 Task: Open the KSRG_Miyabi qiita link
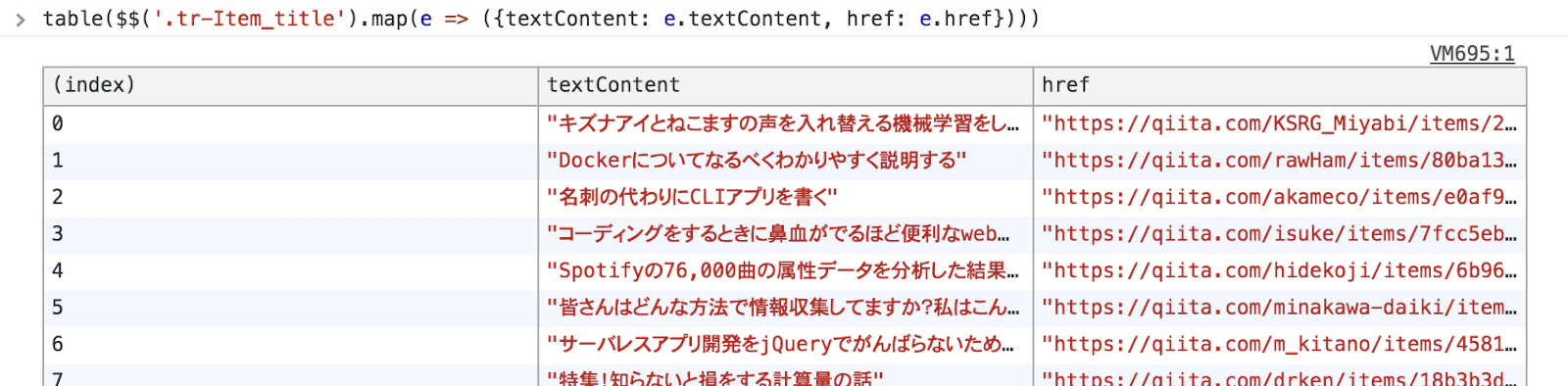(x=1280, y=124)
